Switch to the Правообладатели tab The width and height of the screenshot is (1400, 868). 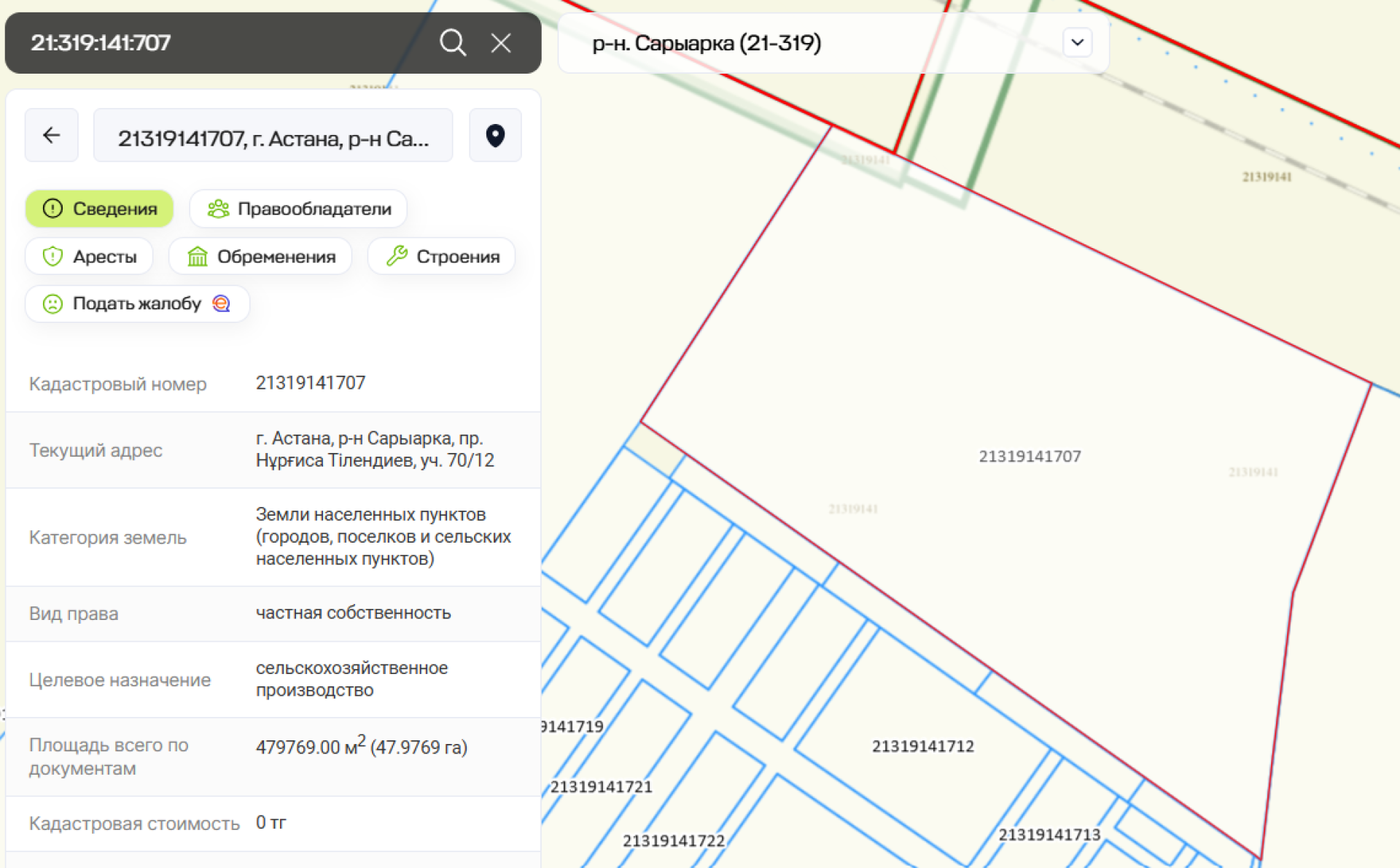coord(298,209)
